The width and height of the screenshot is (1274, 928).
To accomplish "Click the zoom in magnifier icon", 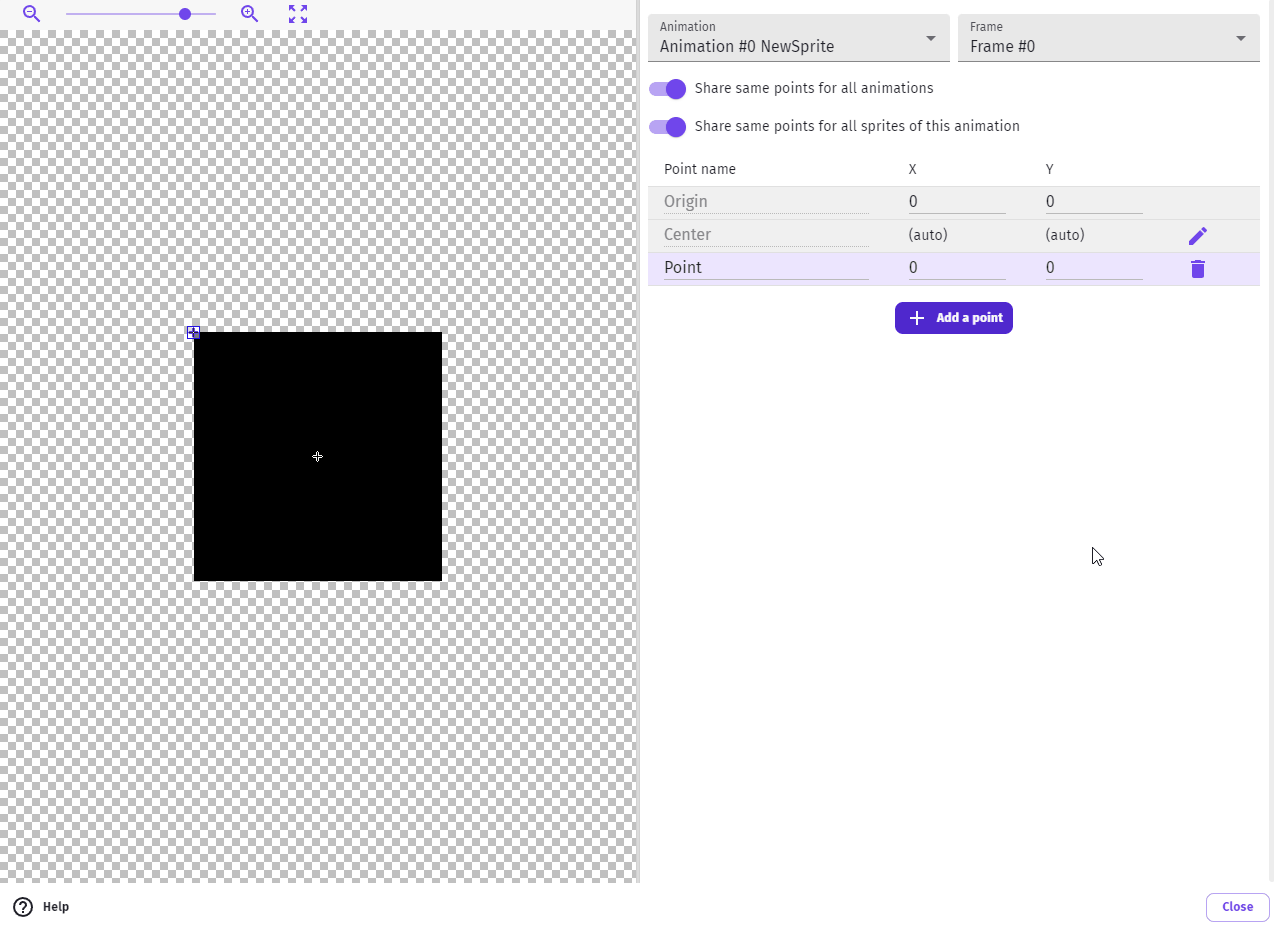I will (250, 14).
